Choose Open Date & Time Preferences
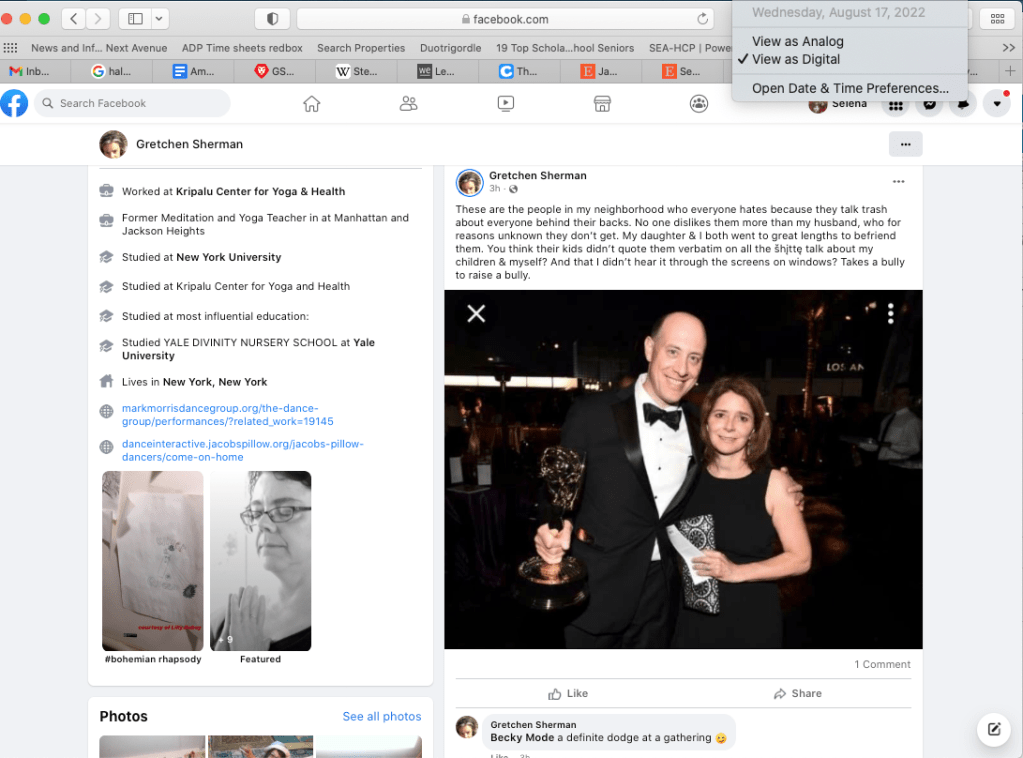1023x758 pixels. [850, 88]
